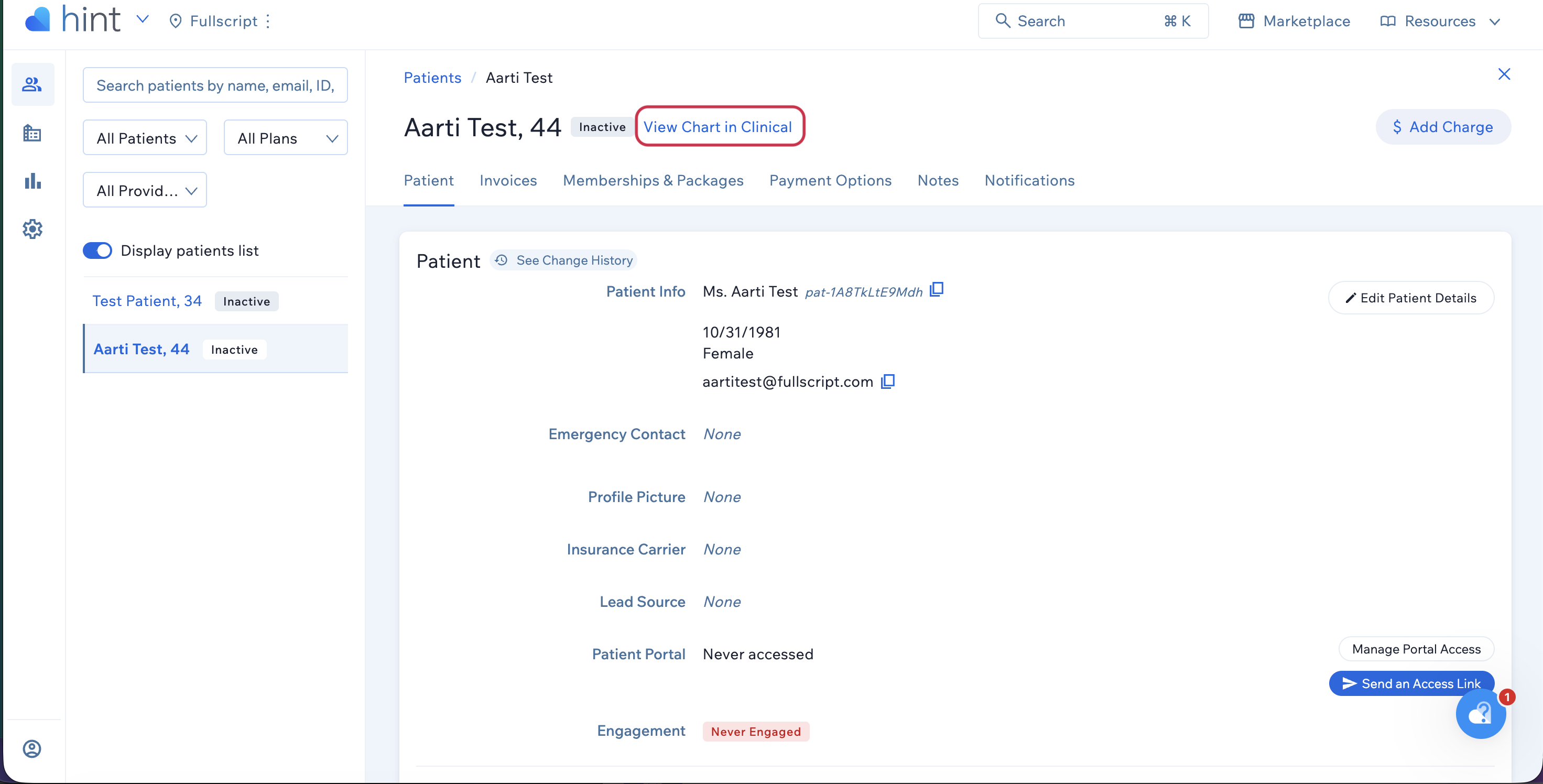Toggle Display patients list switch
Screen dimensions: 1543x784
97,251
